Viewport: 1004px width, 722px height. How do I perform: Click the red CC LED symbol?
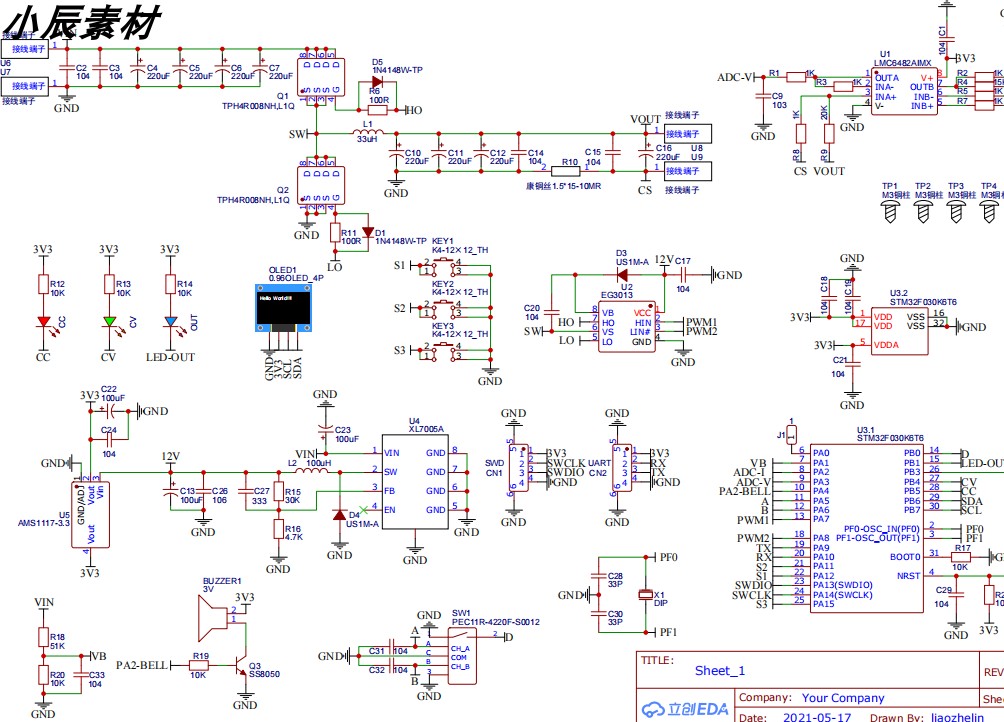click(x=44, y=321)
